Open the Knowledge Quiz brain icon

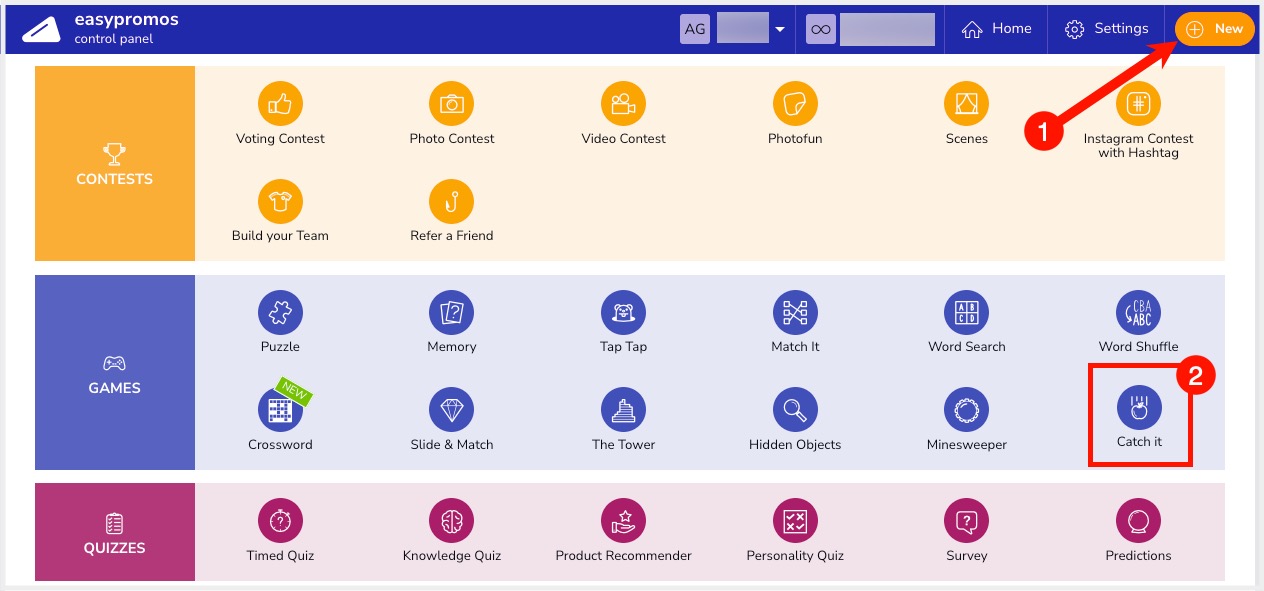(x=452, y=521)
